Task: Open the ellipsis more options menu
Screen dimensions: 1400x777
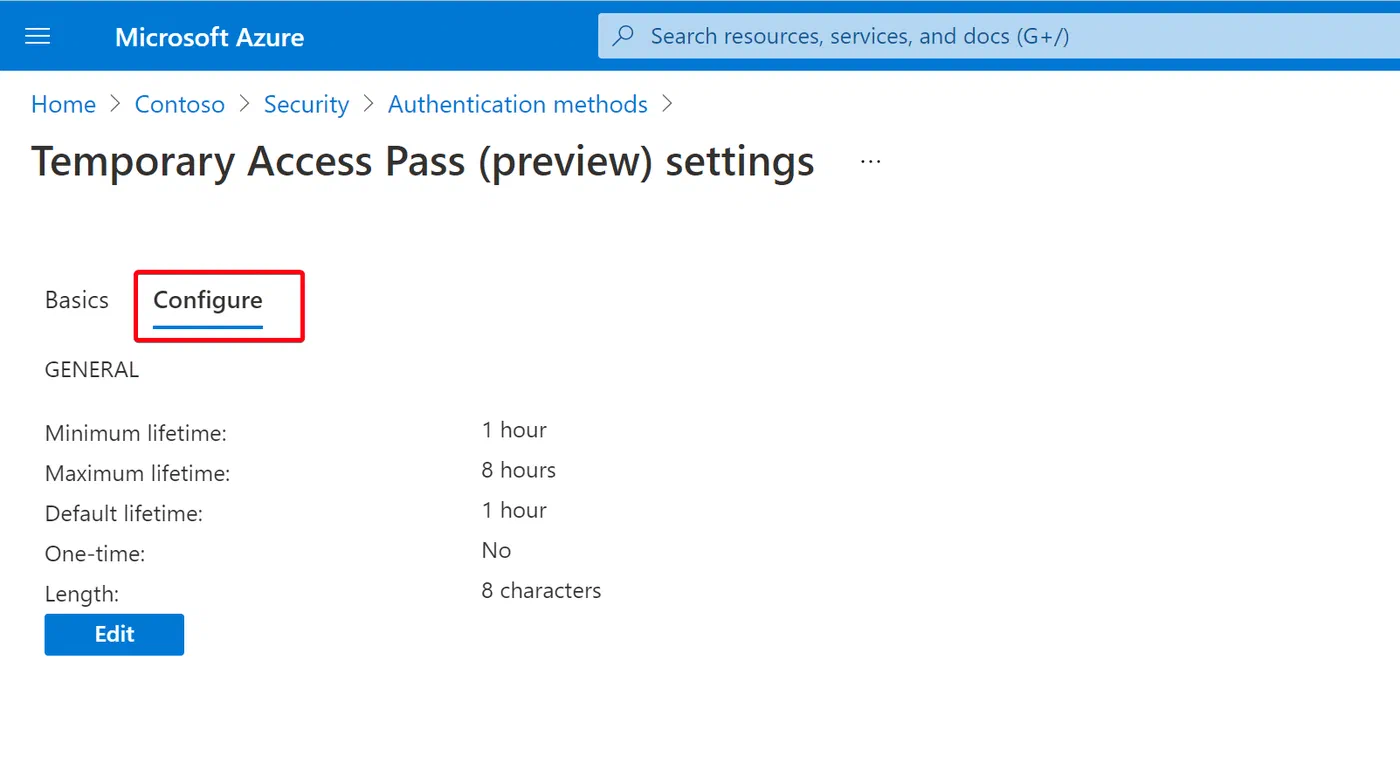Action: [871, 161]
